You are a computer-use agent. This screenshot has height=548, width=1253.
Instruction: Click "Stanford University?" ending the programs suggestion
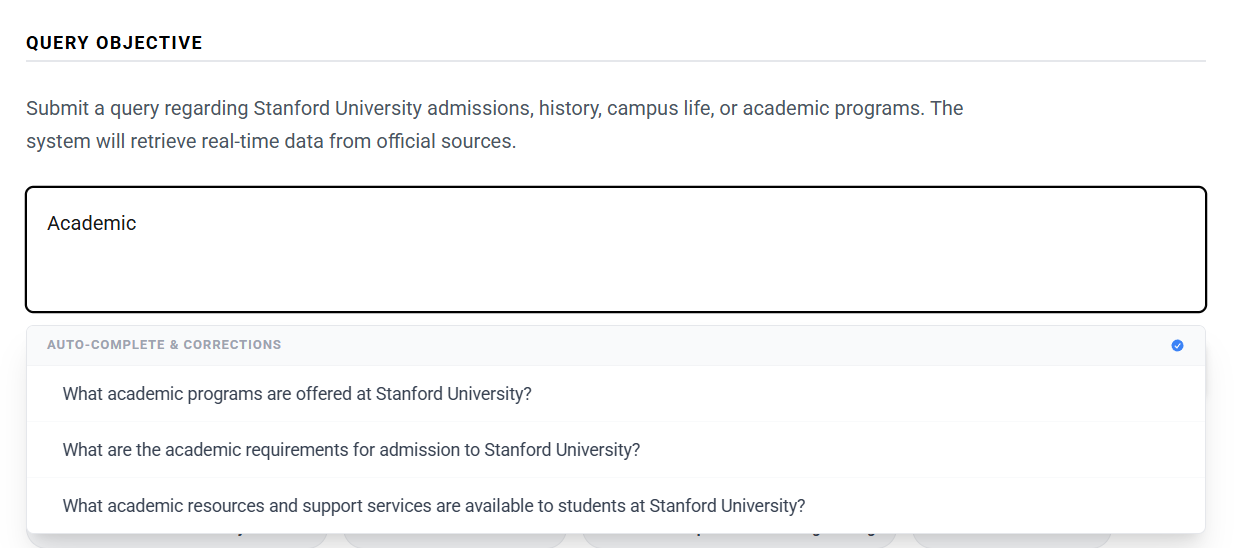454,394
